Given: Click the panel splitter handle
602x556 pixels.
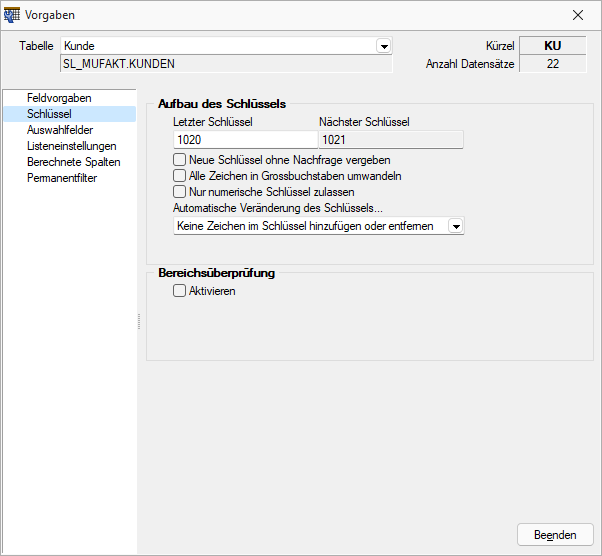Looking at the screenshot, I should point(139,321).
